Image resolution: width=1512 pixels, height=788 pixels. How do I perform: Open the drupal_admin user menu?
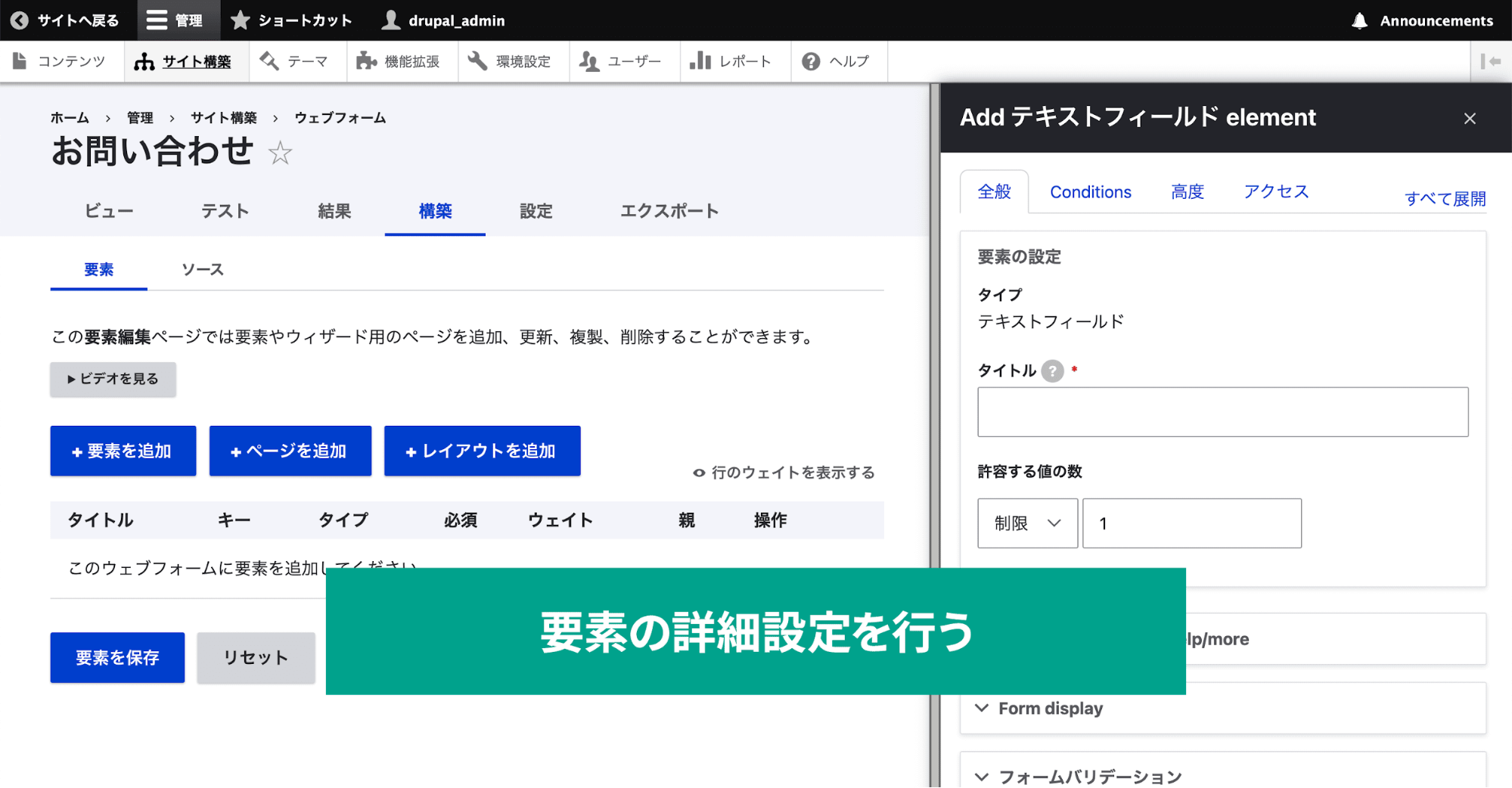pos(443,20)
